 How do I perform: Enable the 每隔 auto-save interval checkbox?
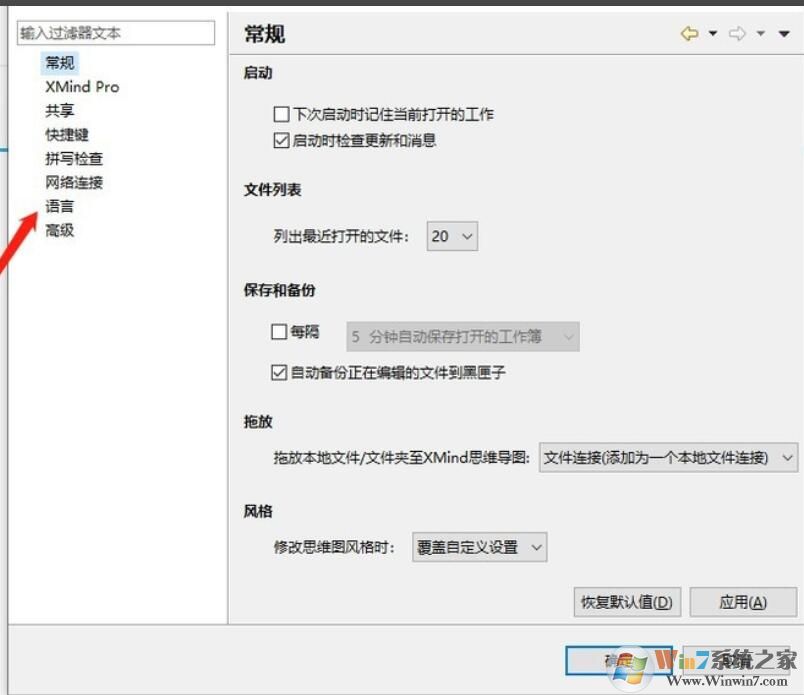(x=281, y=332)
